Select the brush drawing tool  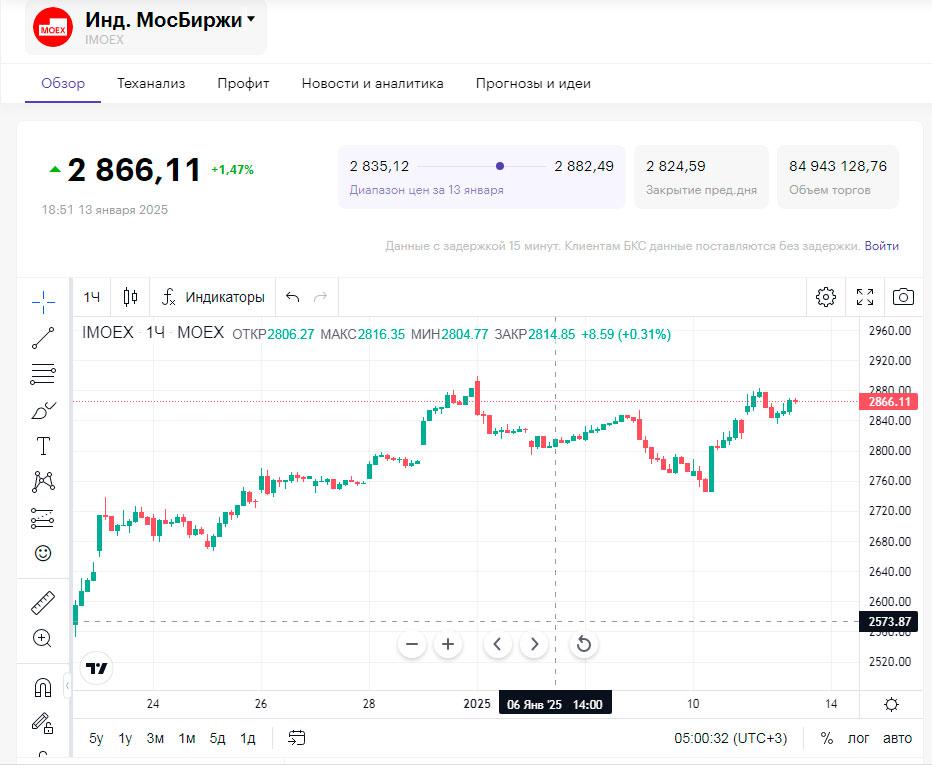(x=43, y=410)
